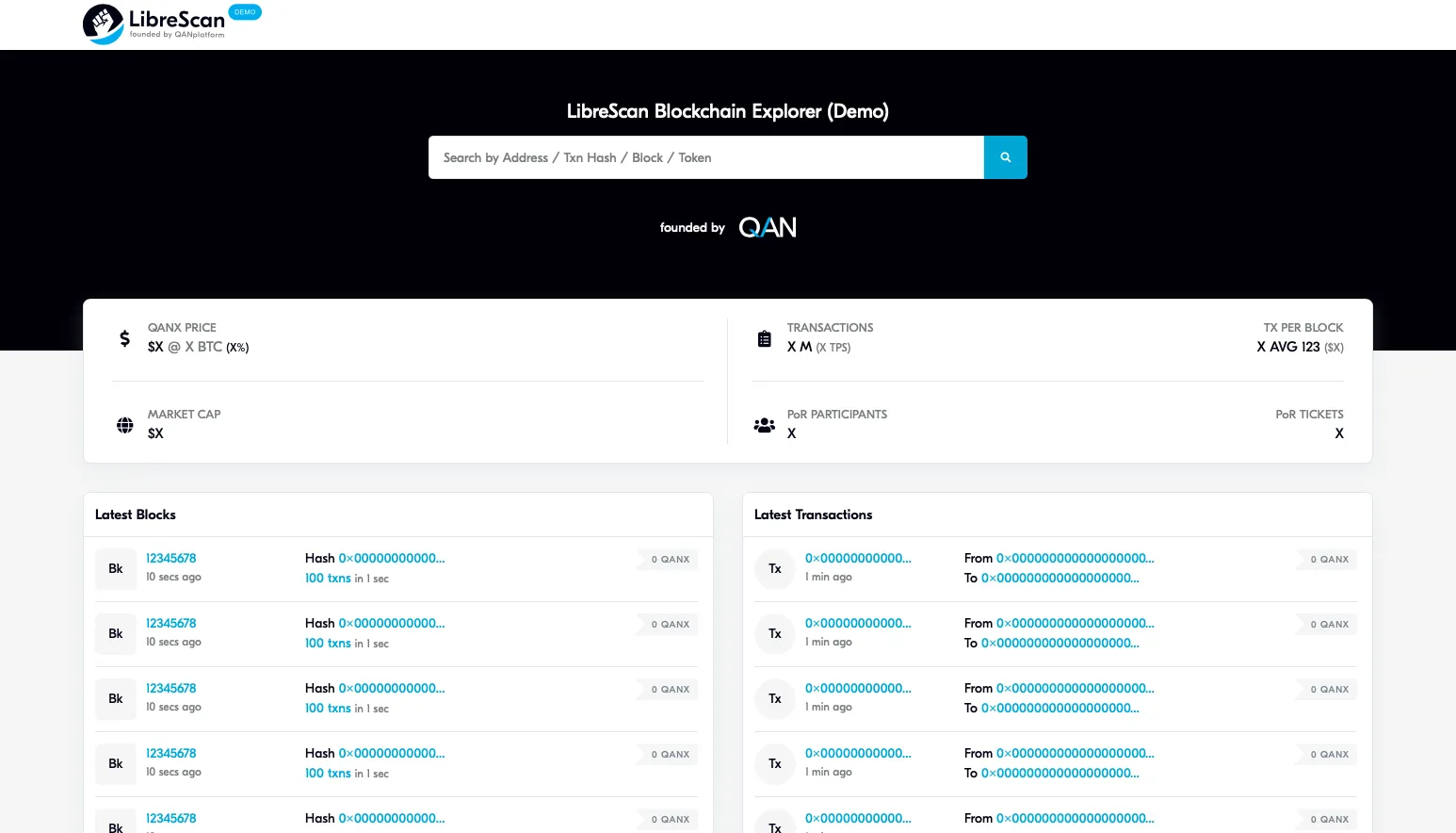Click the Latest Transactions heading
This screenshot has height=833, width=1456.
(814, 514)
